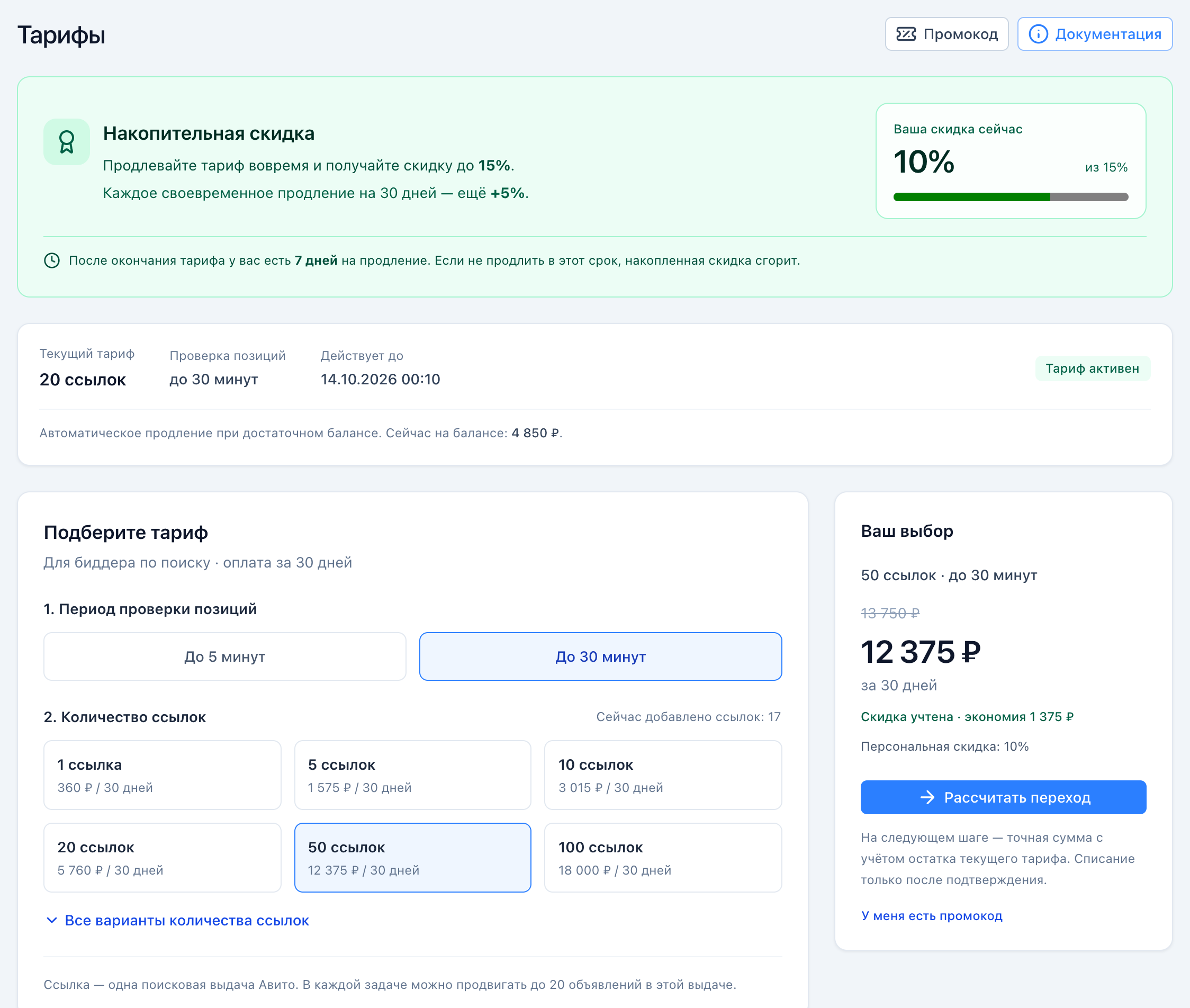Click the chevron next to Все варианты количества ссылок

pos(51,920)
